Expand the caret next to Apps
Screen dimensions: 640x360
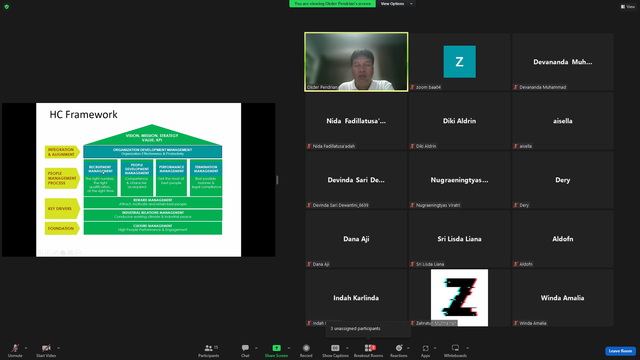tap(435, 348)
